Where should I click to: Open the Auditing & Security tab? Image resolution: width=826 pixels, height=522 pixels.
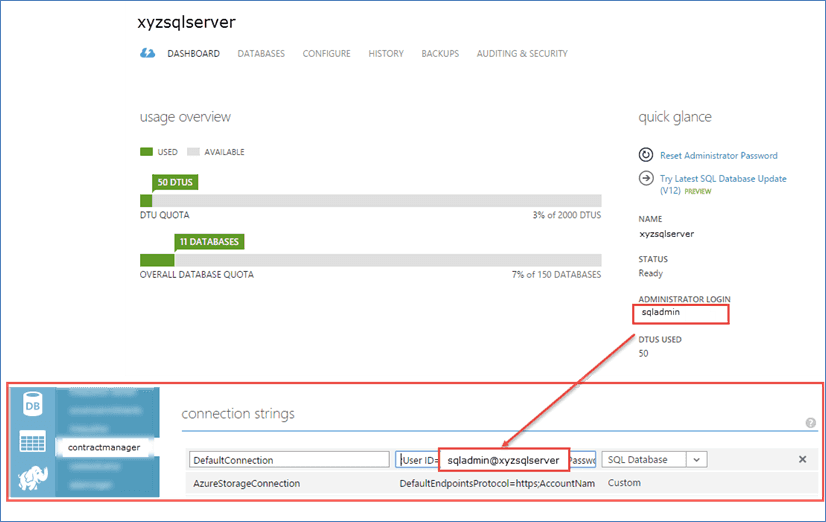pos(522,54)
